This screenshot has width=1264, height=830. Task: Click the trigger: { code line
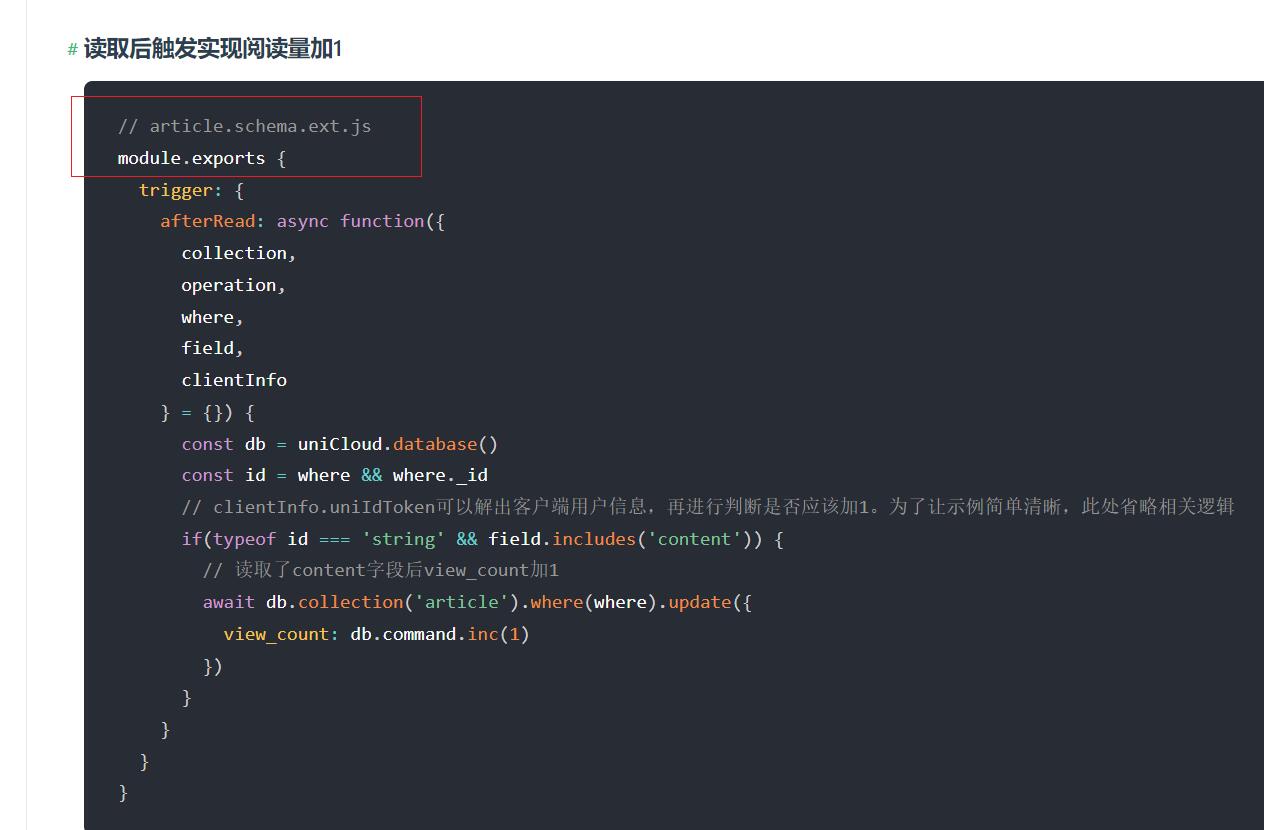pyautogui.click(x=191, y=190)
